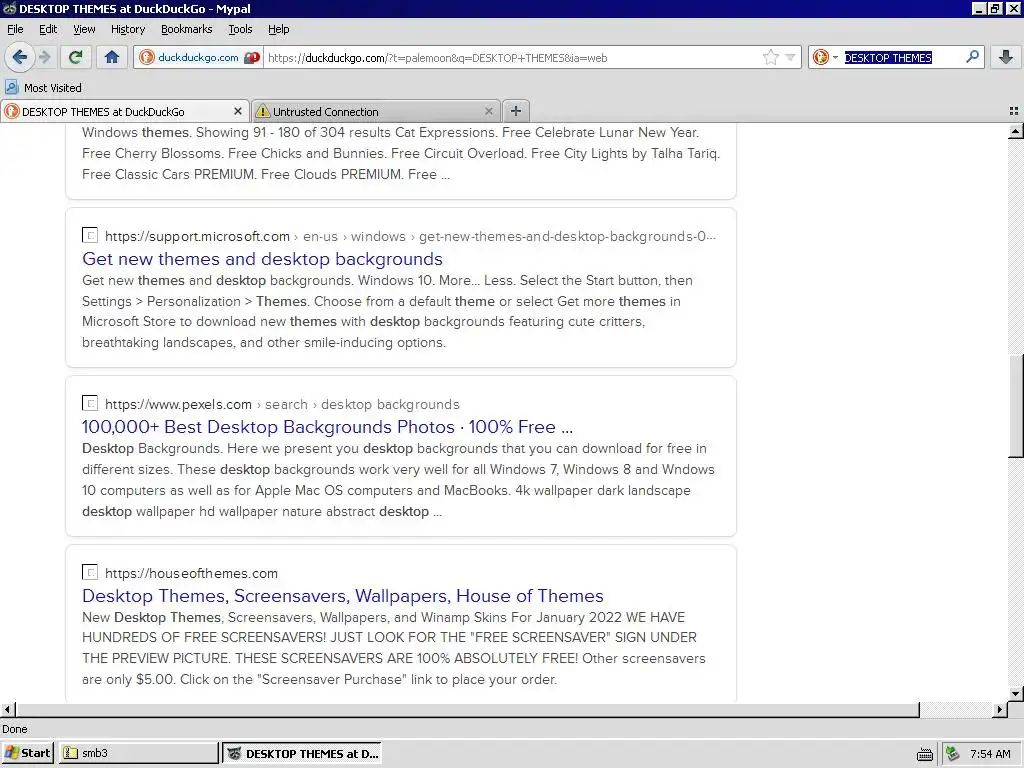This screenshot has width=1024, height=768.
Task: Click the keyboard icon in system tray
Action: click(x=925, y=754)
